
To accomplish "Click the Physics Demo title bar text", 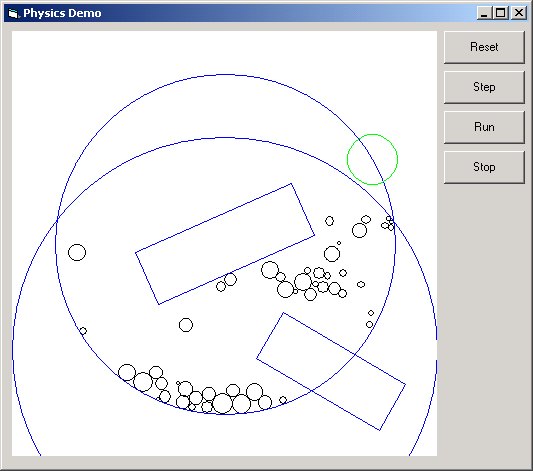I will coord(62,13).
